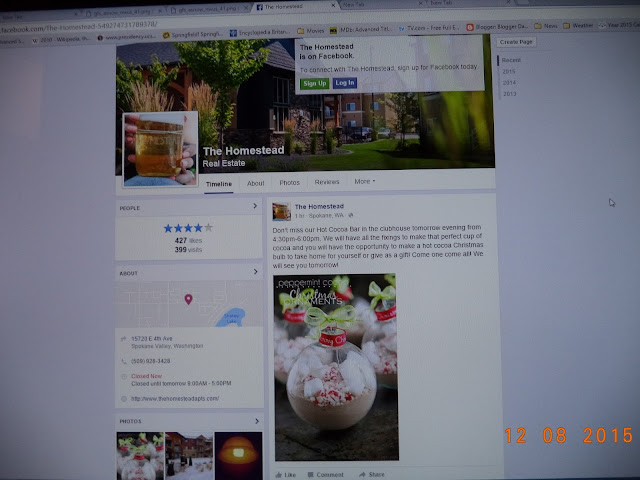Click the directions arrow icon beside address
The image size is (640, 480).
tap(124, 339)
